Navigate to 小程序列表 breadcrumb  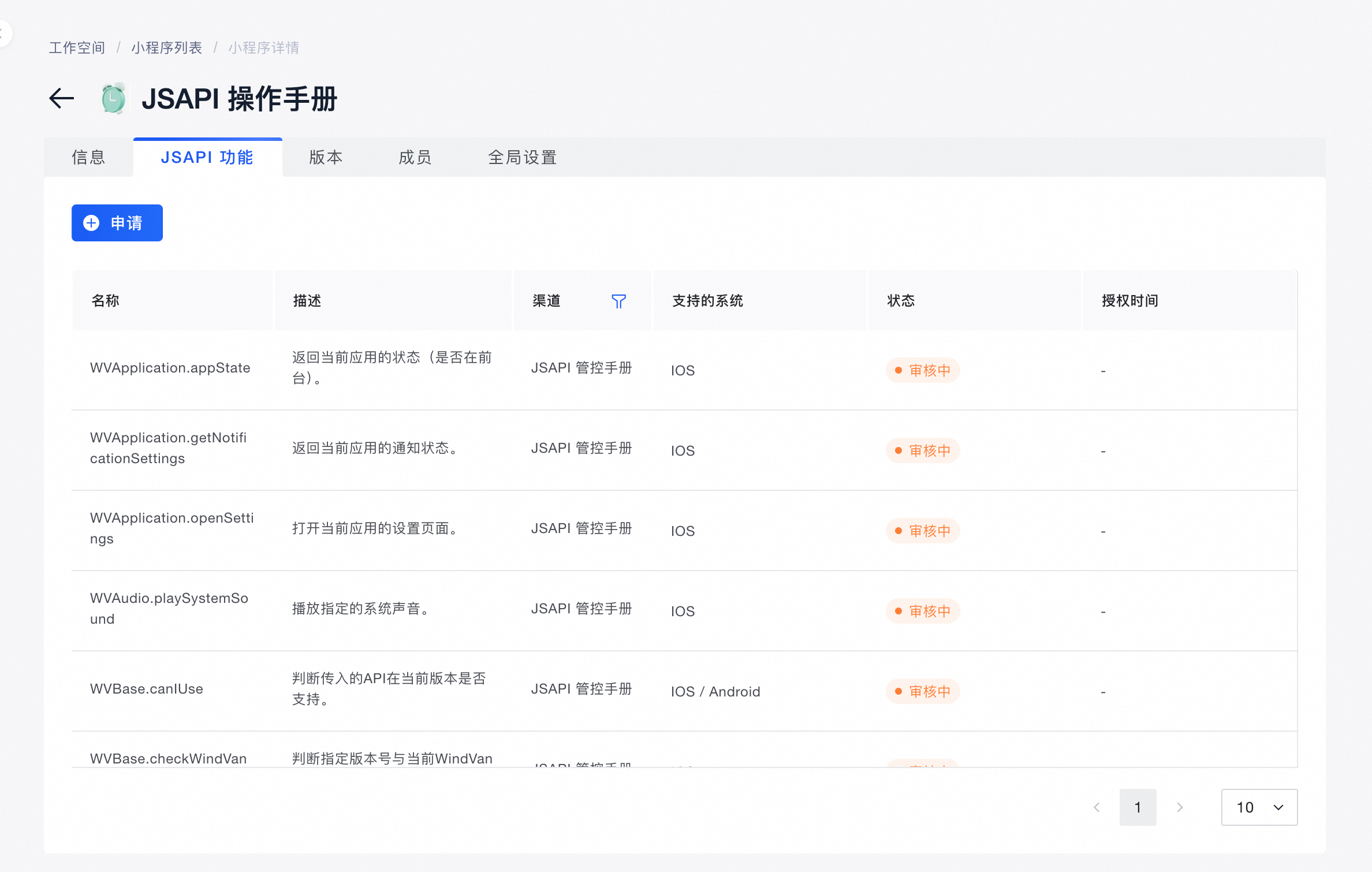pos(166,48)
